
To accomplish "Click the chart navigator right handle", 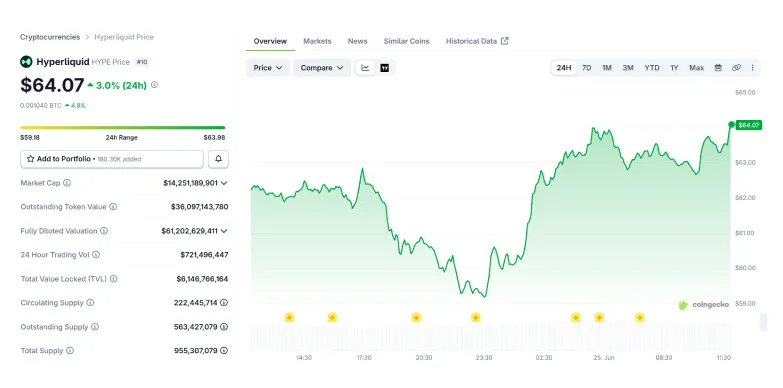I will [x=763, y=322].
